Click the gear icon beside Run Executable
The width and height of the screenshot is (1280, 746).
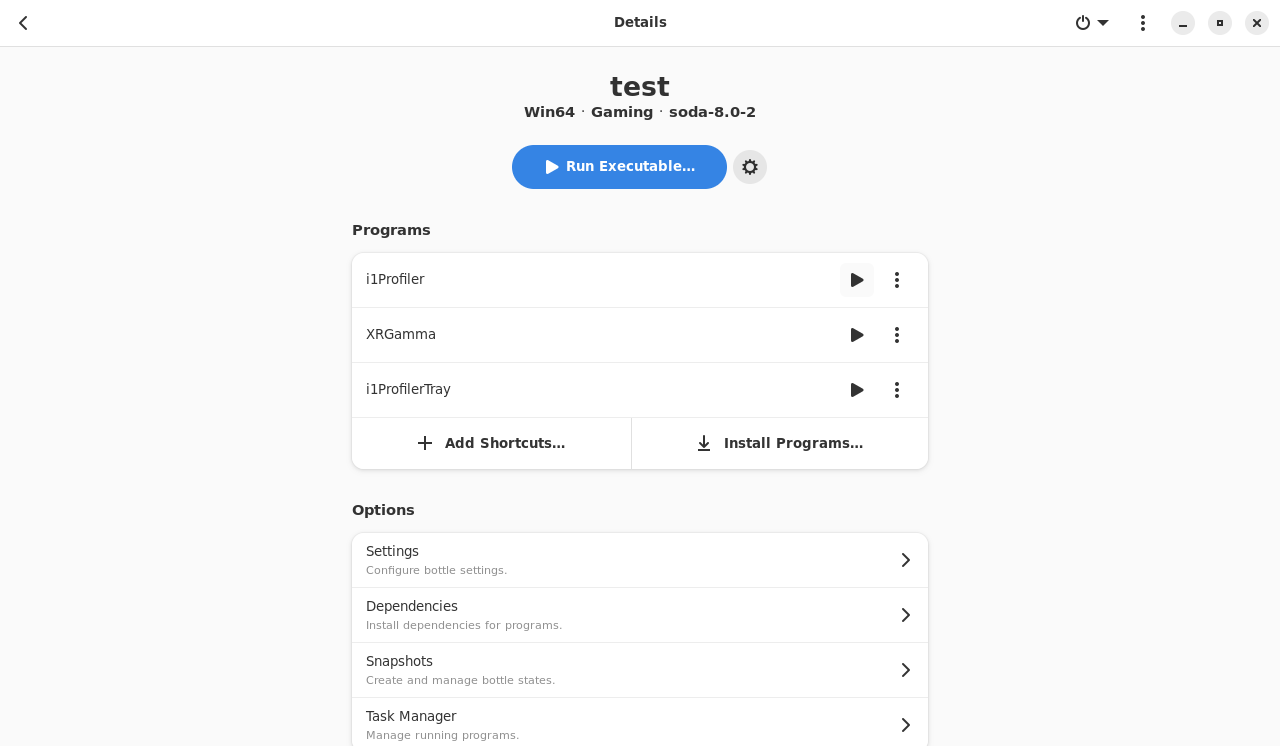tap(750, 167)
